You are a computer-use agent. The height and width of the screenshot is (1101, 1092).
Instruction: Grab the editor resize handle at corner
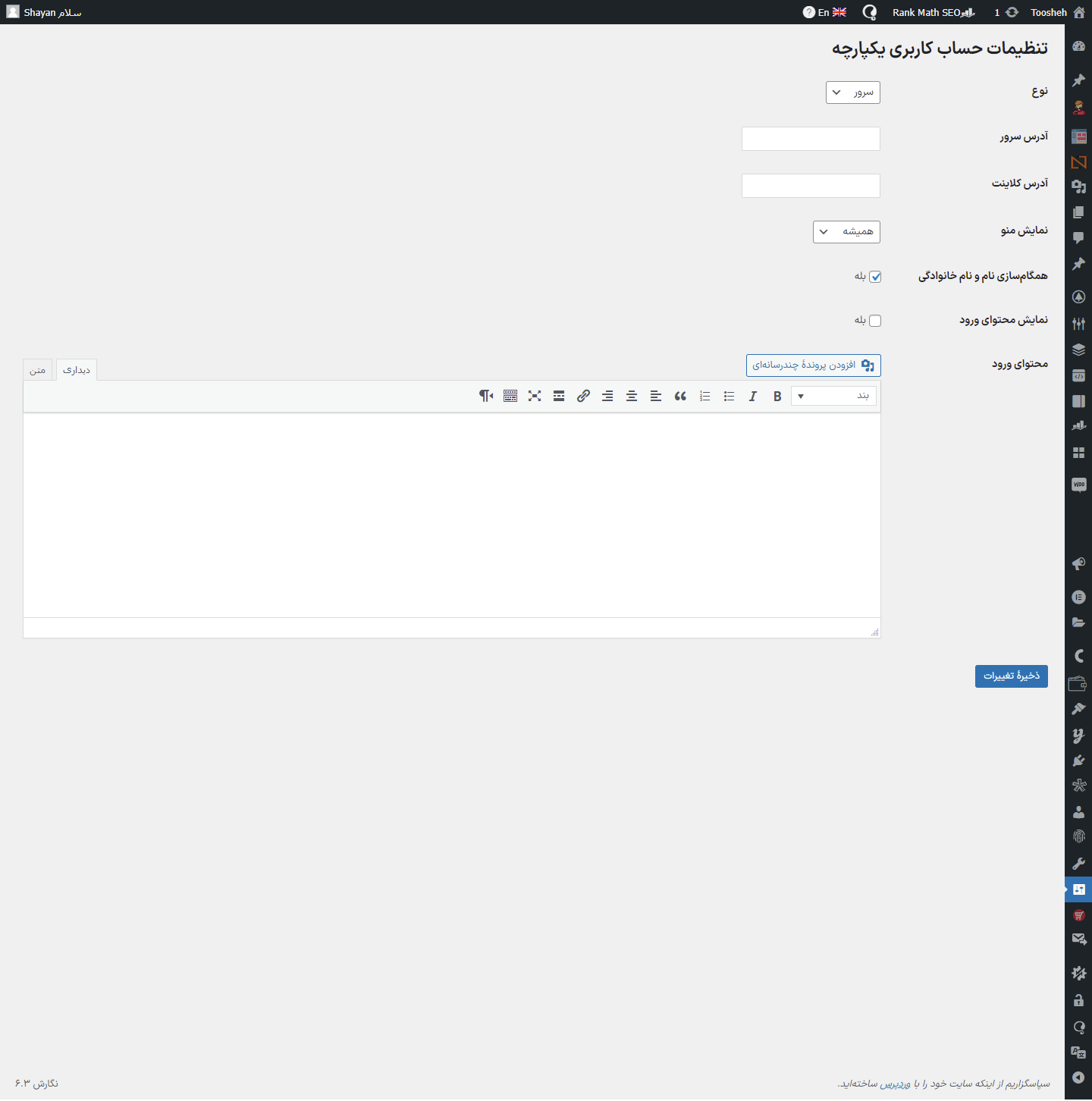point(874,632)
